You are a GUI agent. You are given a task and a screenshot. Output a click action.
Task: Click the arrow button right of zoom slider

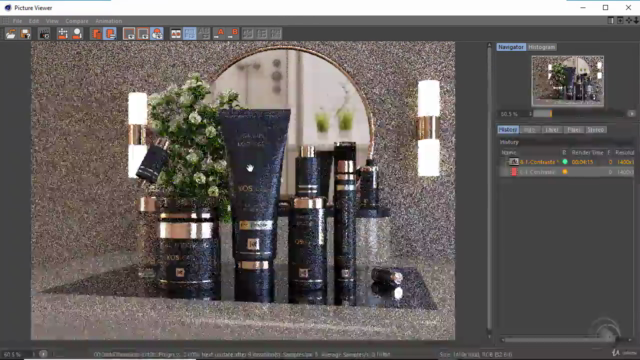click(x=631, y=114)
